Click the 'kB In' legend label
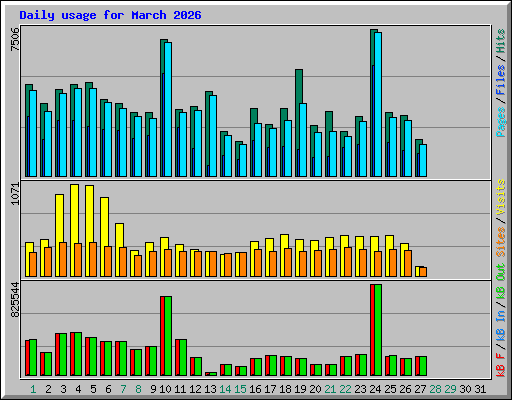 (x=501, y=326)
